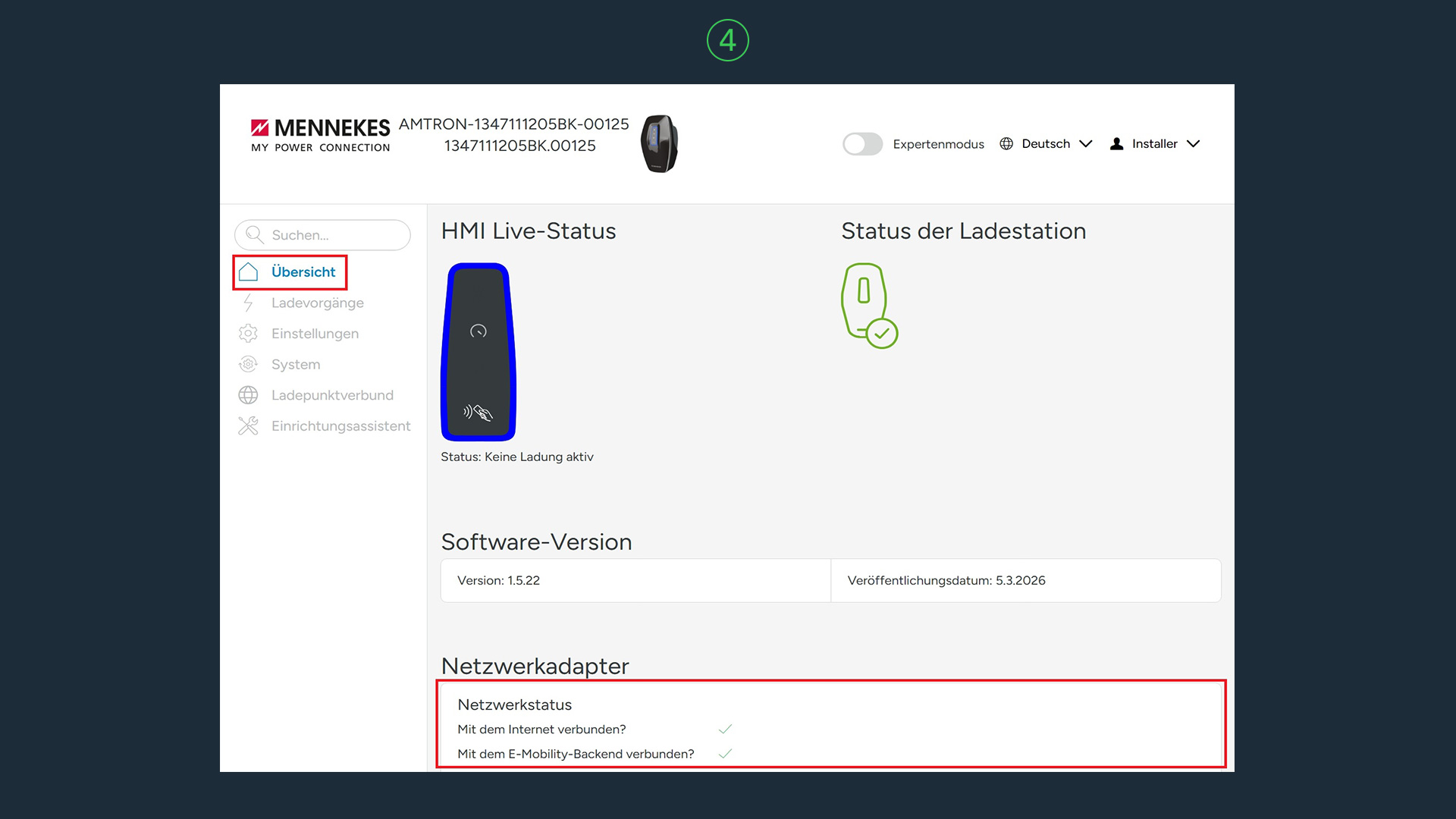Viewport: 1456px width, 819px height.
Task: Click the Einstellungen gear icon
Action: [x=248, y=334]
